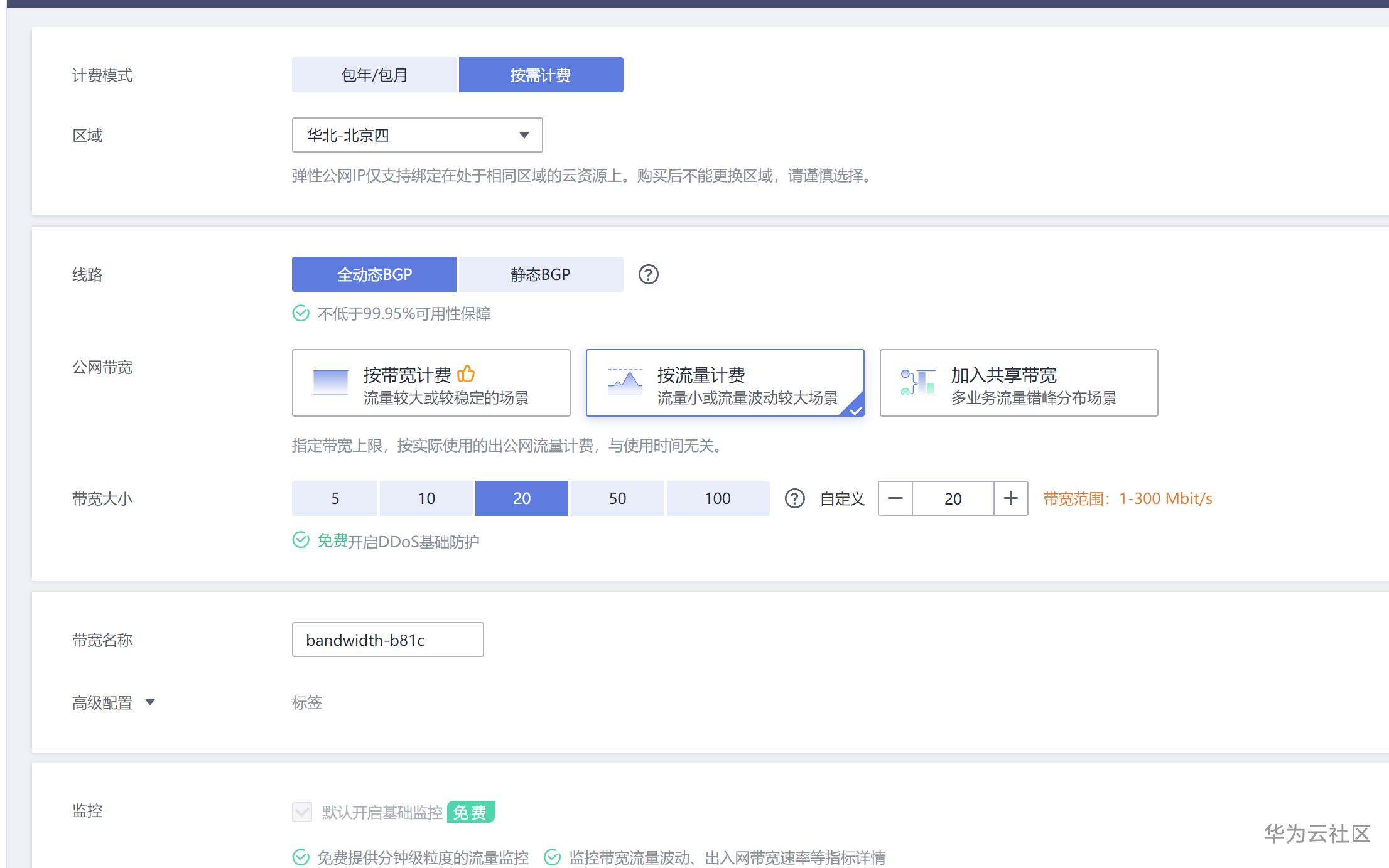Switch line type to 静态BGP
The image size is (1389, 868).
(541, 274)
